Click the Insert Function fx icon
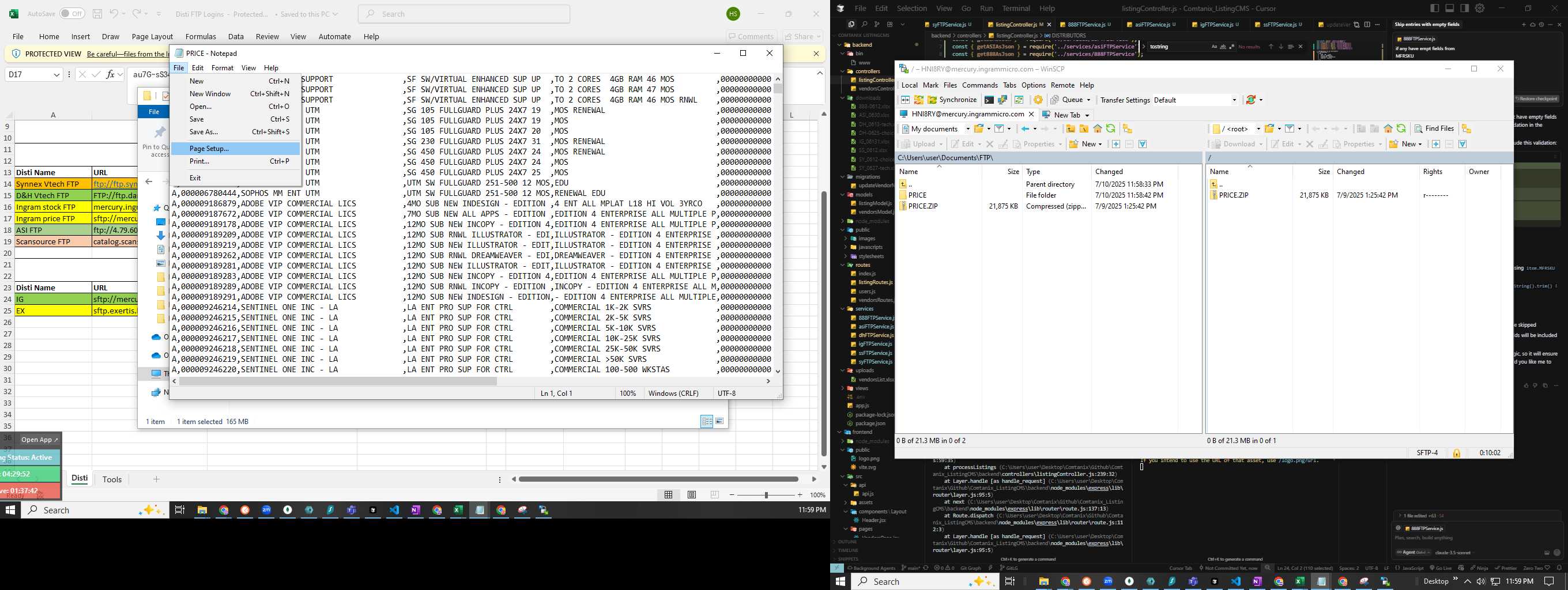Image resolution: width=1568 pixels, height=590 pixels. coord(110,74)
